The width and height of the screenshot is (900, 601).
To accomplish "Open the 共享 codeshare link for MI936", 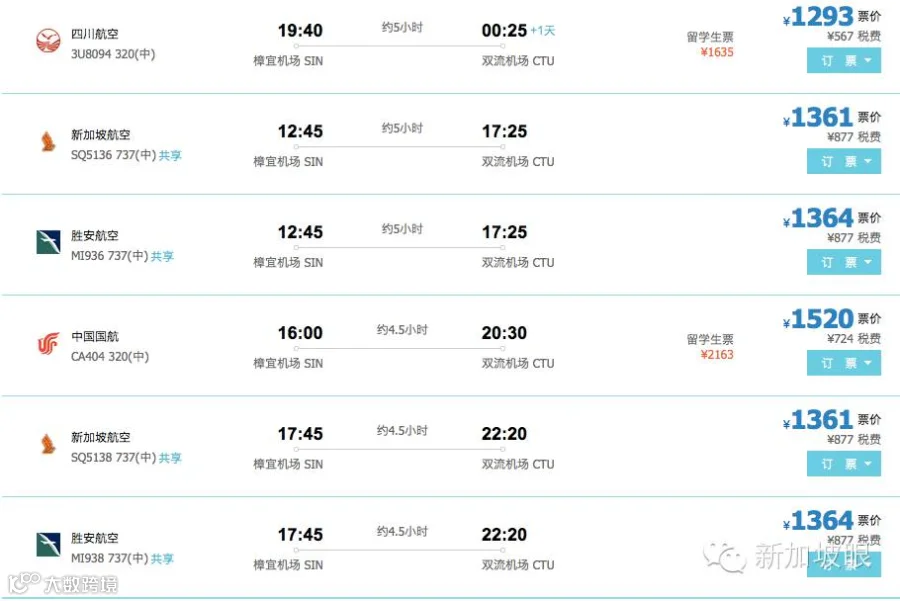I will pos(162,256).
